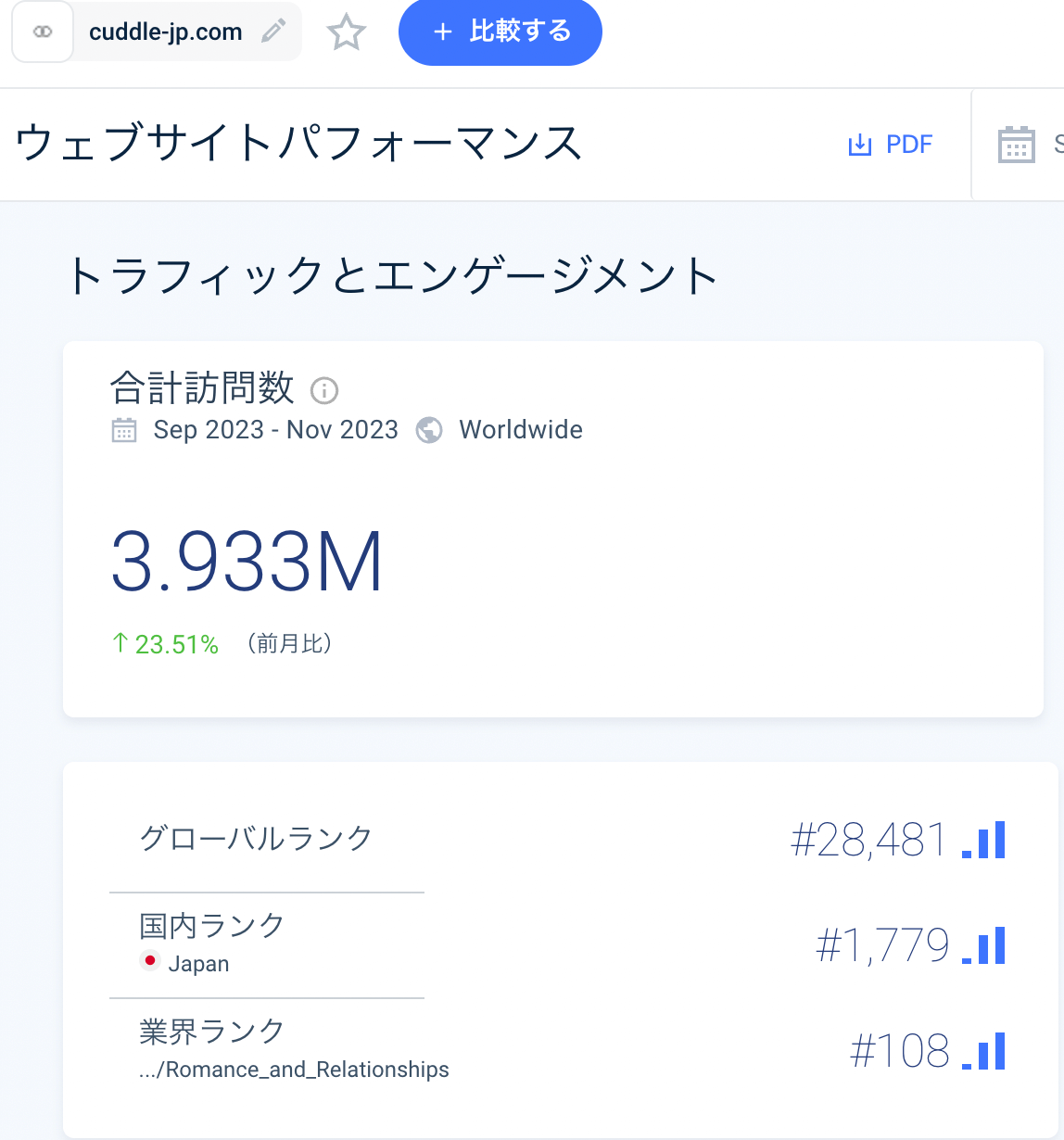The width and height of the screenshot is (1064, 1140).
Task: Click the globe icon beside Worldwide
Action: tap(429, 430)
